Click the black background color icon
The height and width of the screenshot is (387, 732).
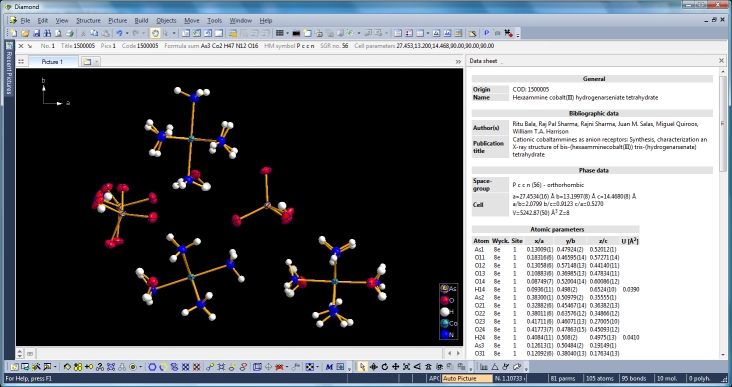pyautogui.click(x=296, y=33)
